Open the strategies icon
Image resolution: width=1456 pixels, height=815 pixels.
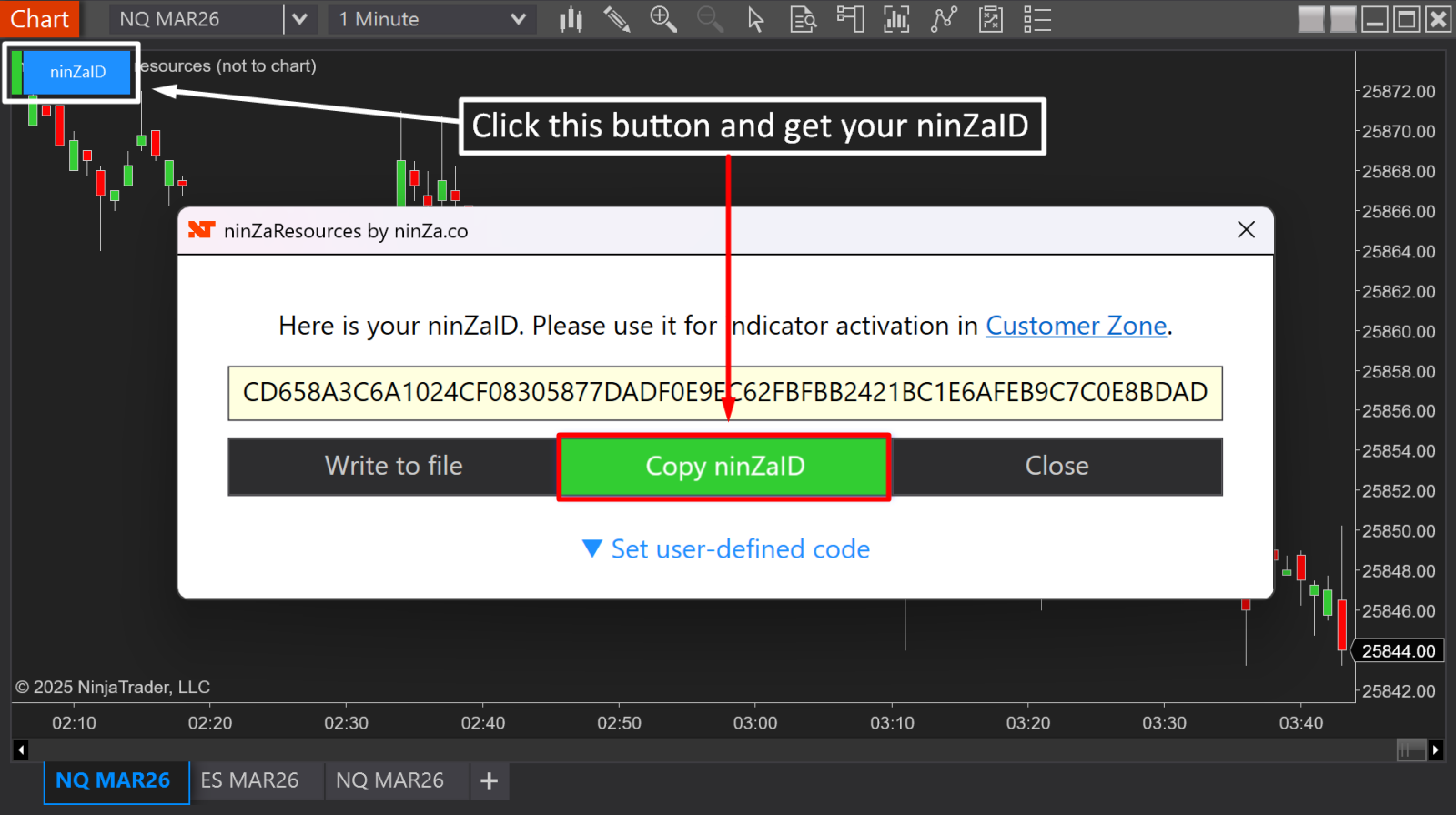pyautogui.click(x=991, y=19)
